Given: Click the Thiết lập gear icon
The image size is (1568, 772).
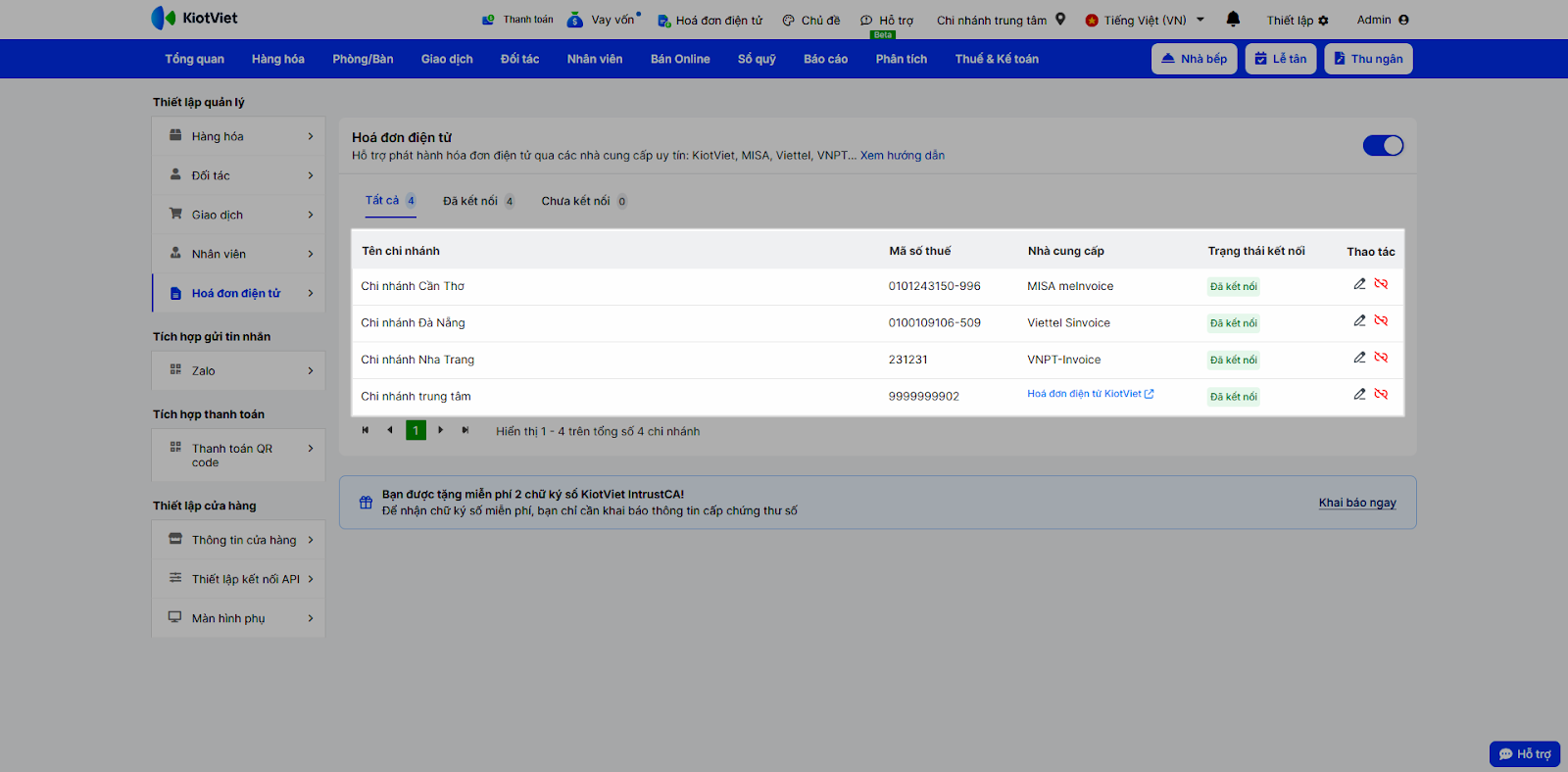Looking at the screenshot, I should (1323, 21).
